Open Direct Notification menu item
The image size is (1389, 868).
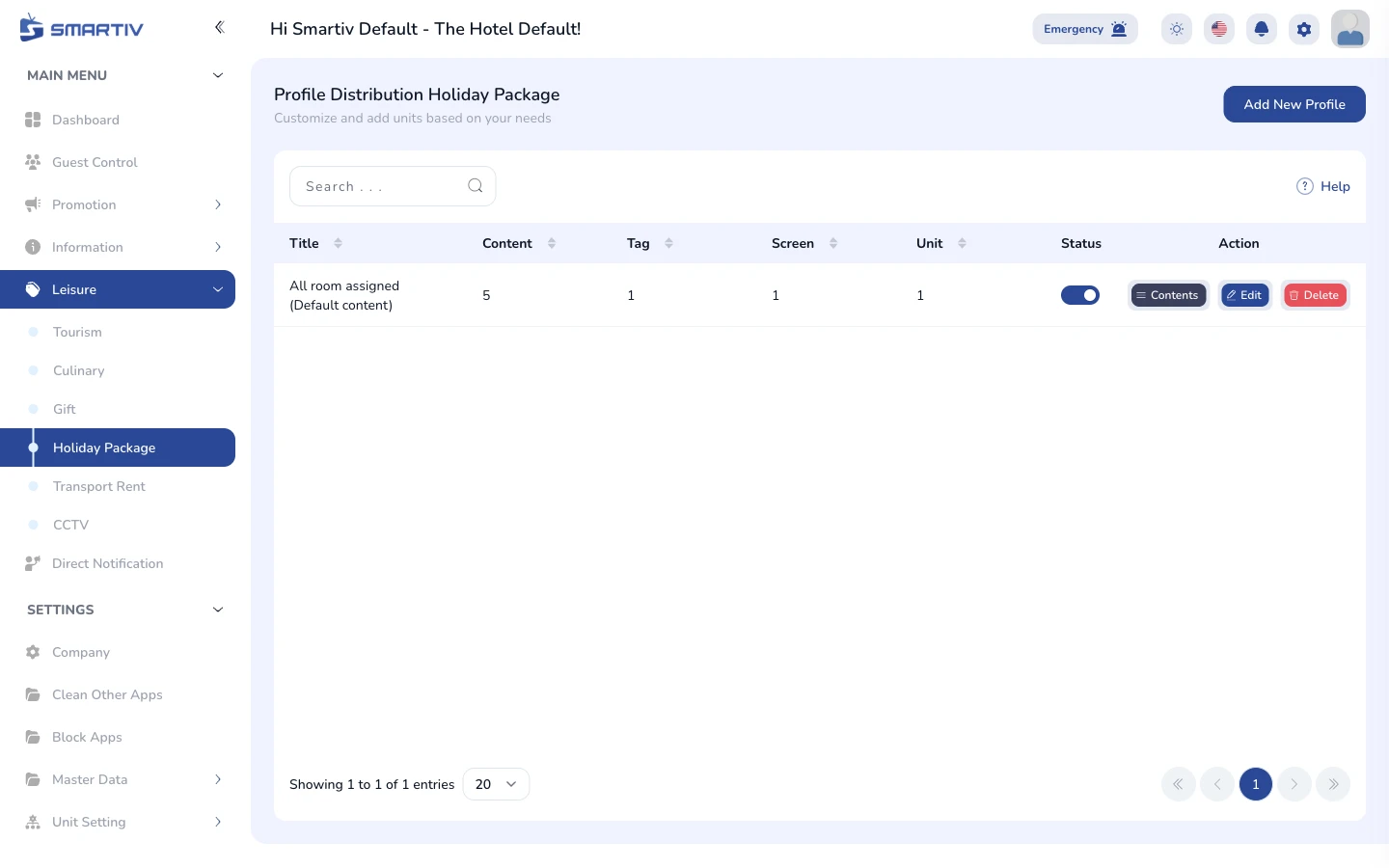coord(118,563)
